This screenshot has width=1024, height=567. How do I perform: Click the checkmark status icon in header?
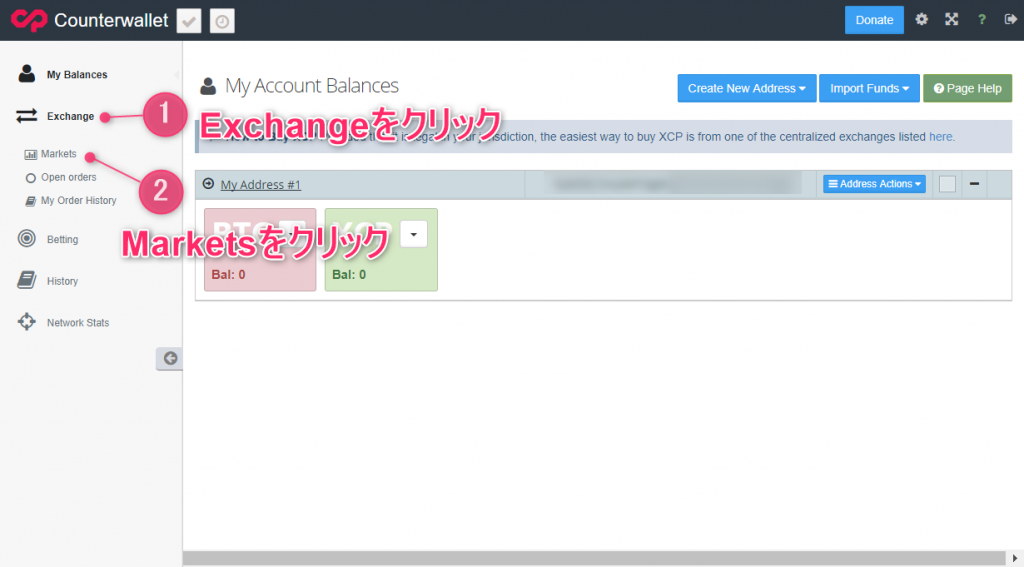click(189, 20)
